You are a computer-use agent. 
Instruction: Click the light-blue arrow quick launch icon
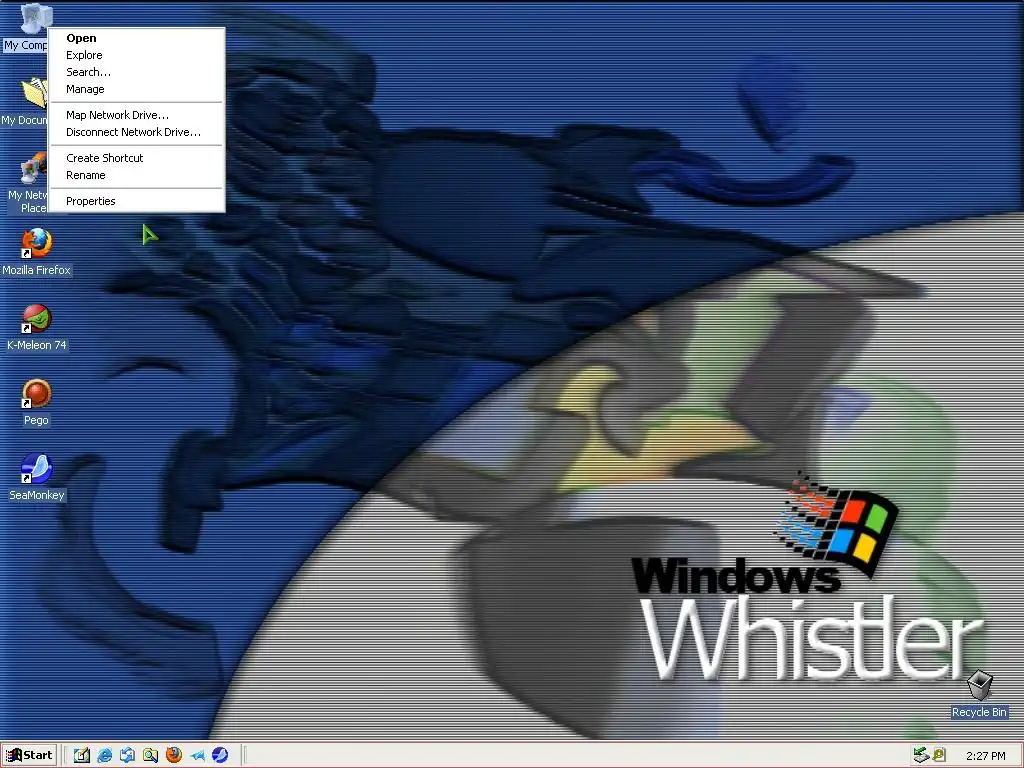click(x=197, y=756)
